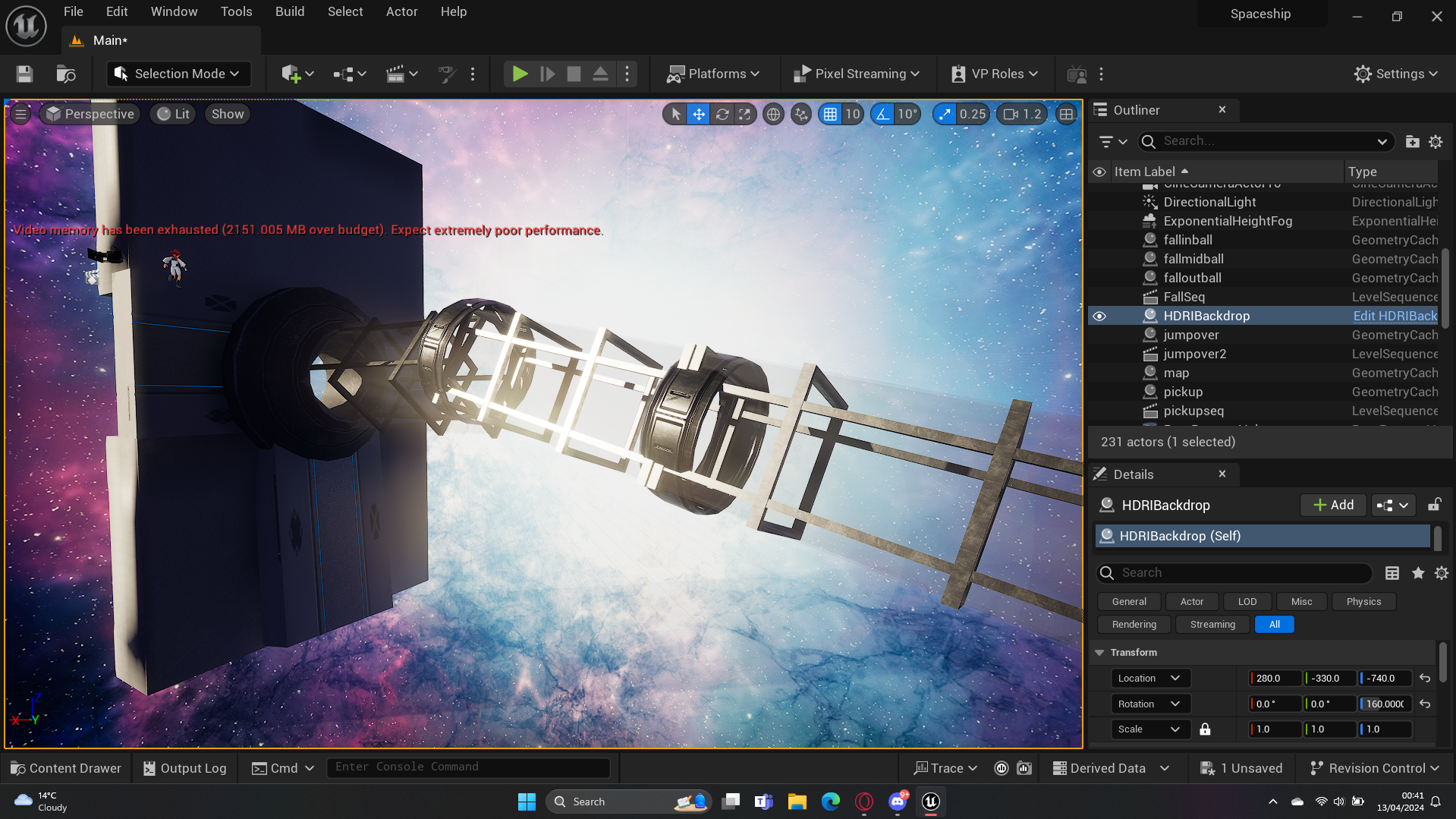Create new folder in Outliner
Image resolution: width=1456 pixels, height=819 pixels.
pos(1412,141)
